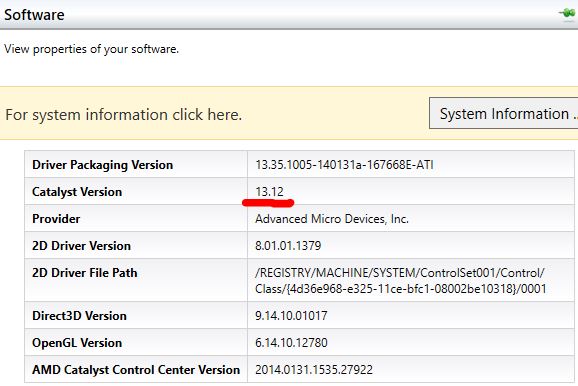Select 'View properties of your software.' text
The image size is (578, 386).
(91, 49)
